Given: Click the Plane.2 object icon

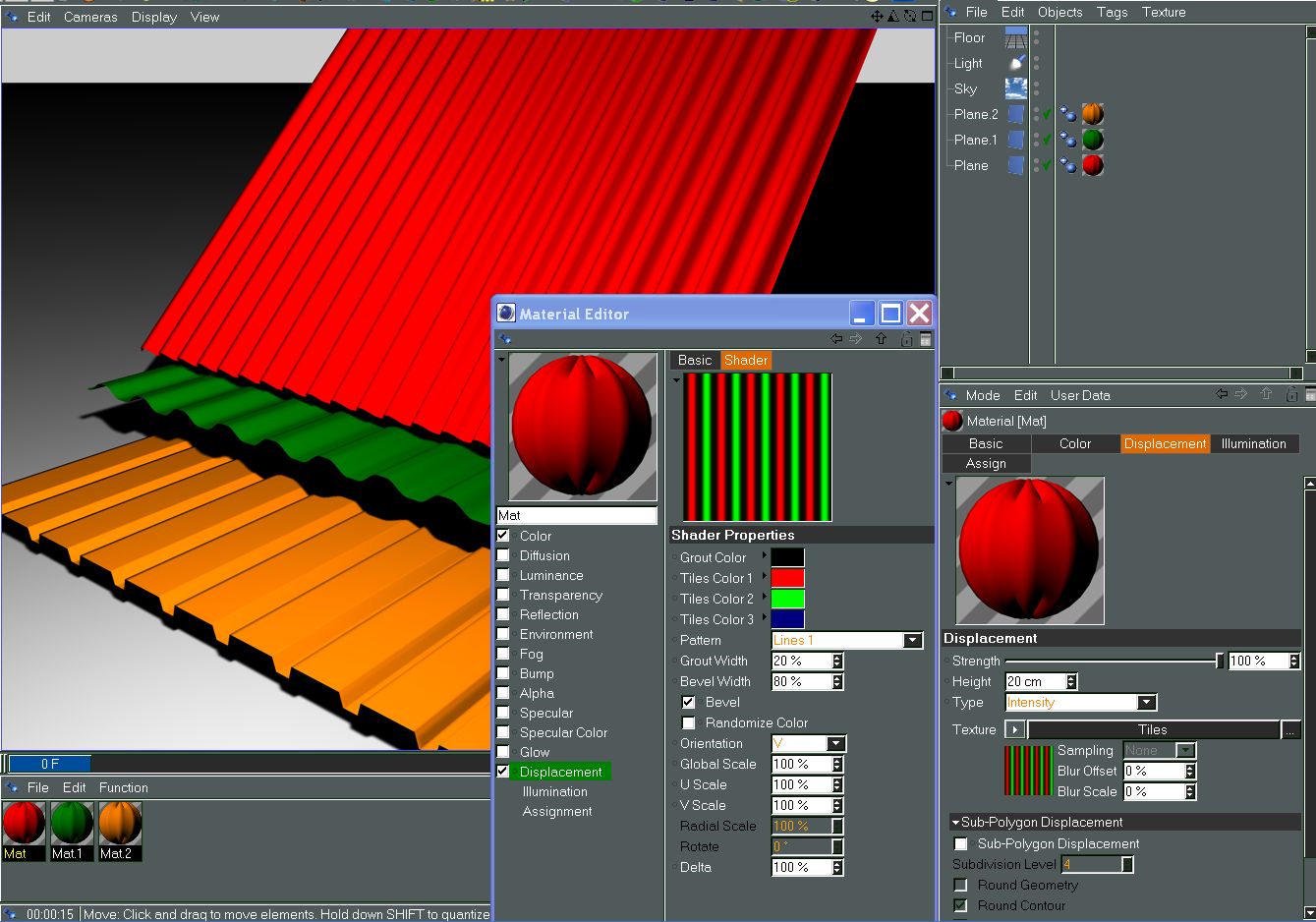Looking at the screenshot, I should 1016,114.
